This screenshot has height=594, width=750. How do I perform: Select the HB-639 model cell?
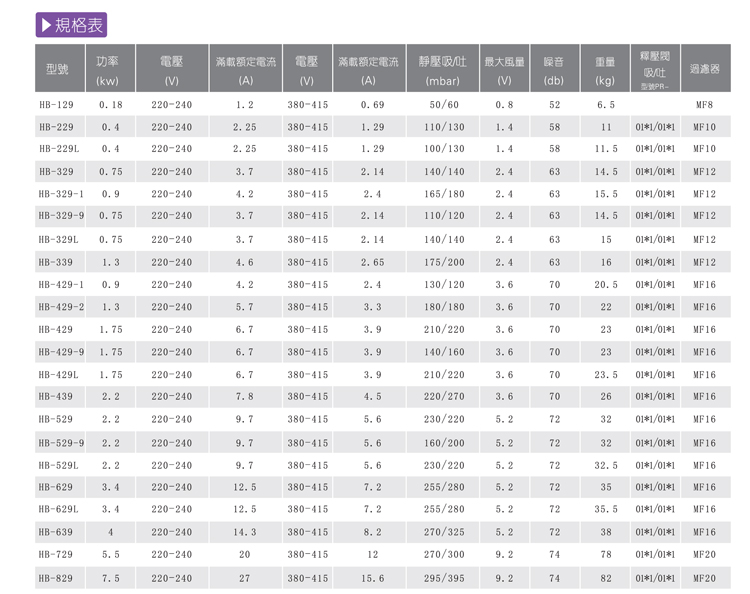point(57,532)
